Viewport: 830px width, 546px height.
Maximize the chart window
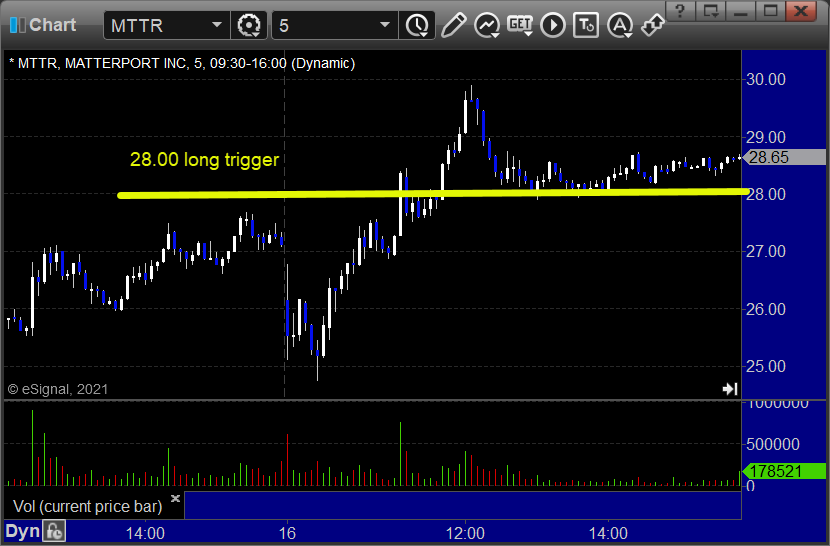[770, 11]
